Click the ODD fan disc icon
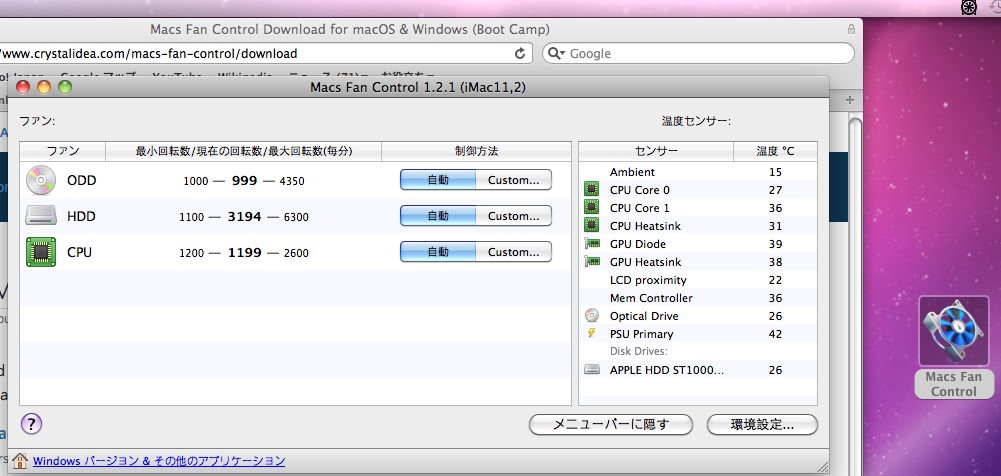The height and width of the screenshot is (476, 1001). pos(41,180)
